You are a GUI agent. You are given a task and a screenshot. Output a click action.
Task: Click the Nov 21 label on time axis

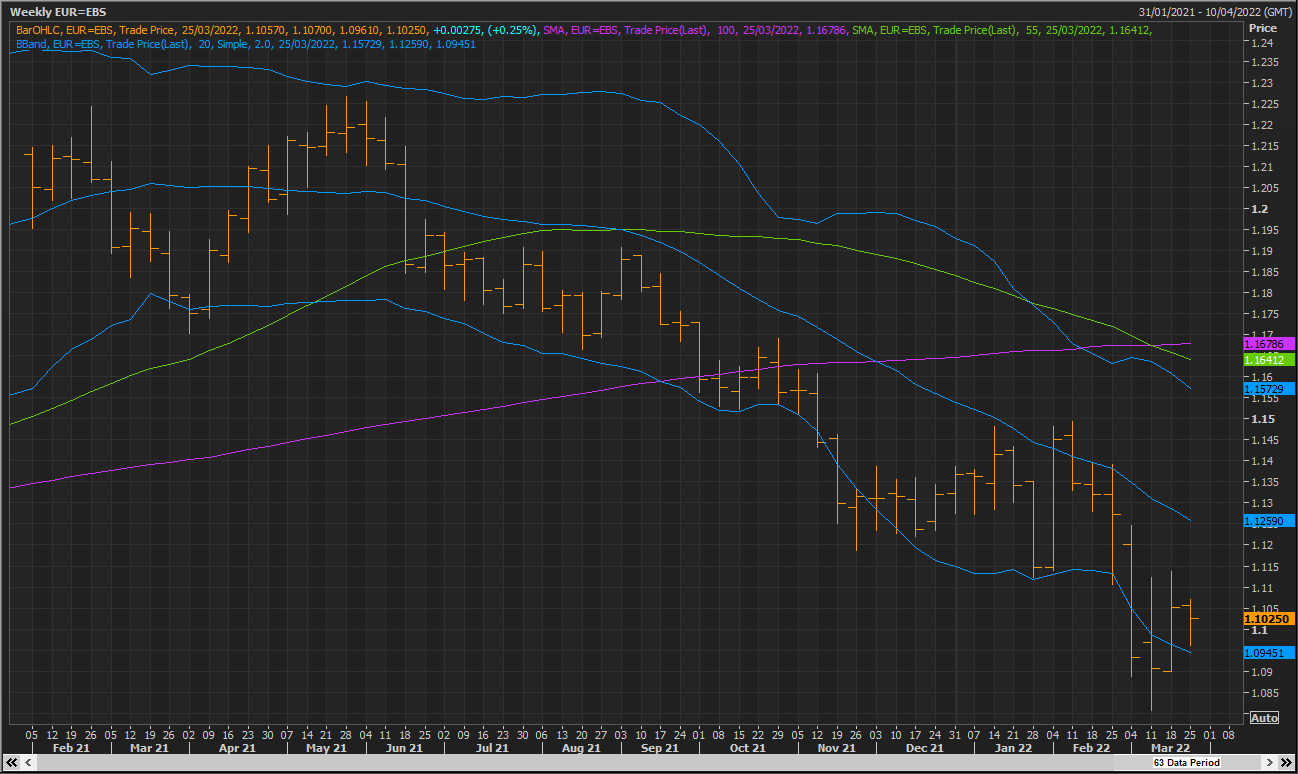click(x=836, y=747)
